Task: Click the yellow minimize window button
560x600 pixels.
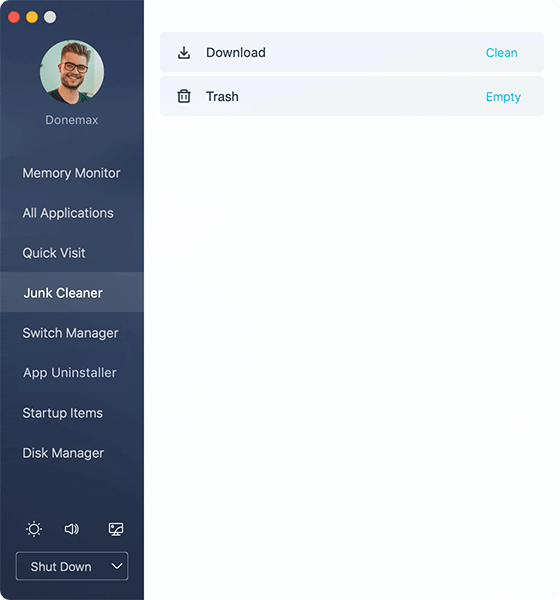Action: (x=32, y=17)
